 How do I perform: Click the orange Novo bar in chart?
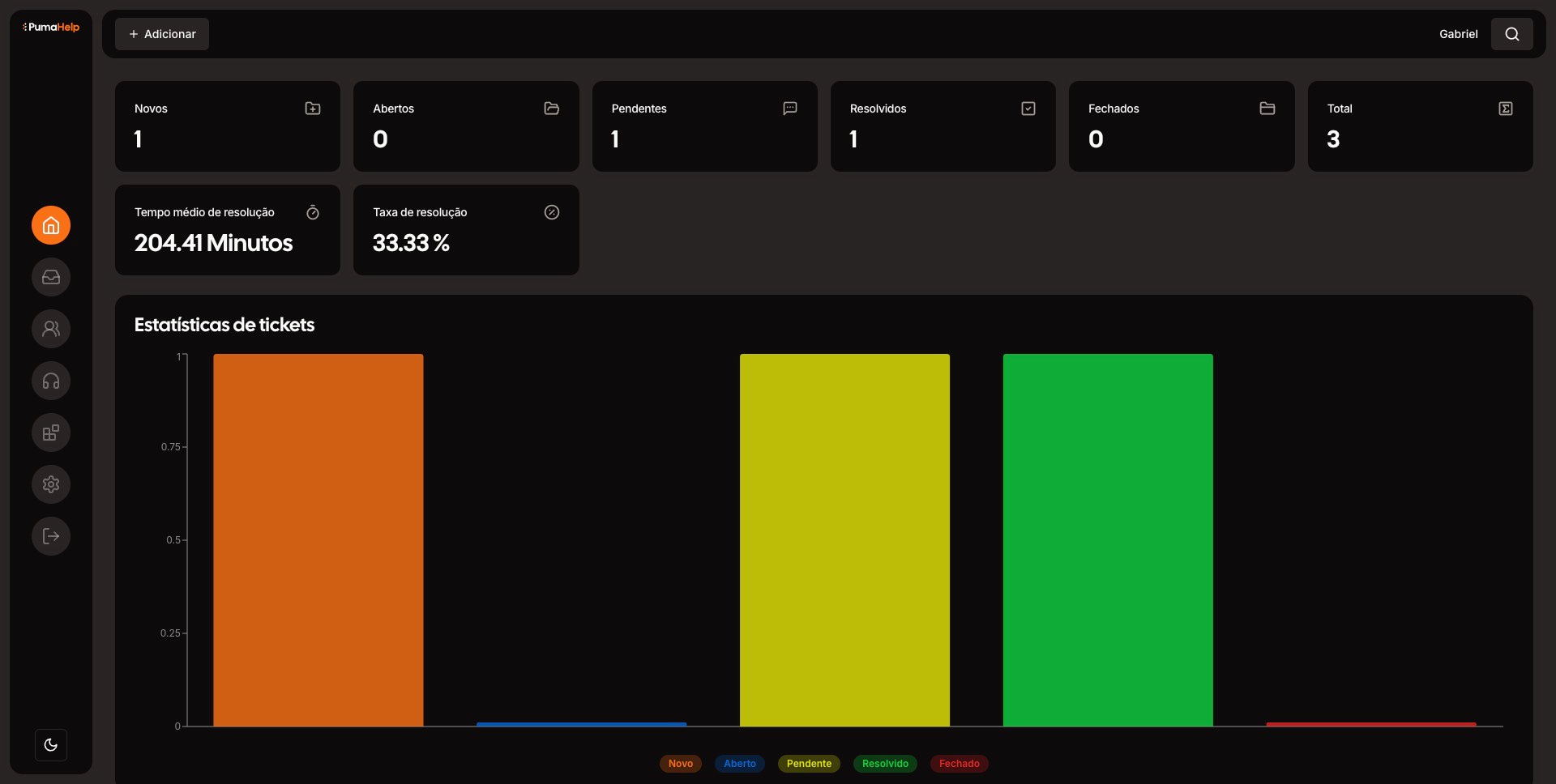coord(318,540)
